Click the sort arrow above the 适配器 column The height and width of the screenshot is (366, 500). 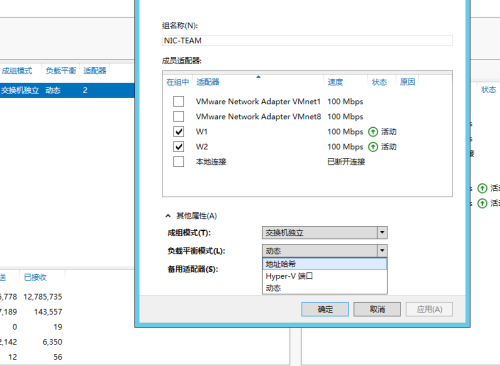tap(258, 77)
